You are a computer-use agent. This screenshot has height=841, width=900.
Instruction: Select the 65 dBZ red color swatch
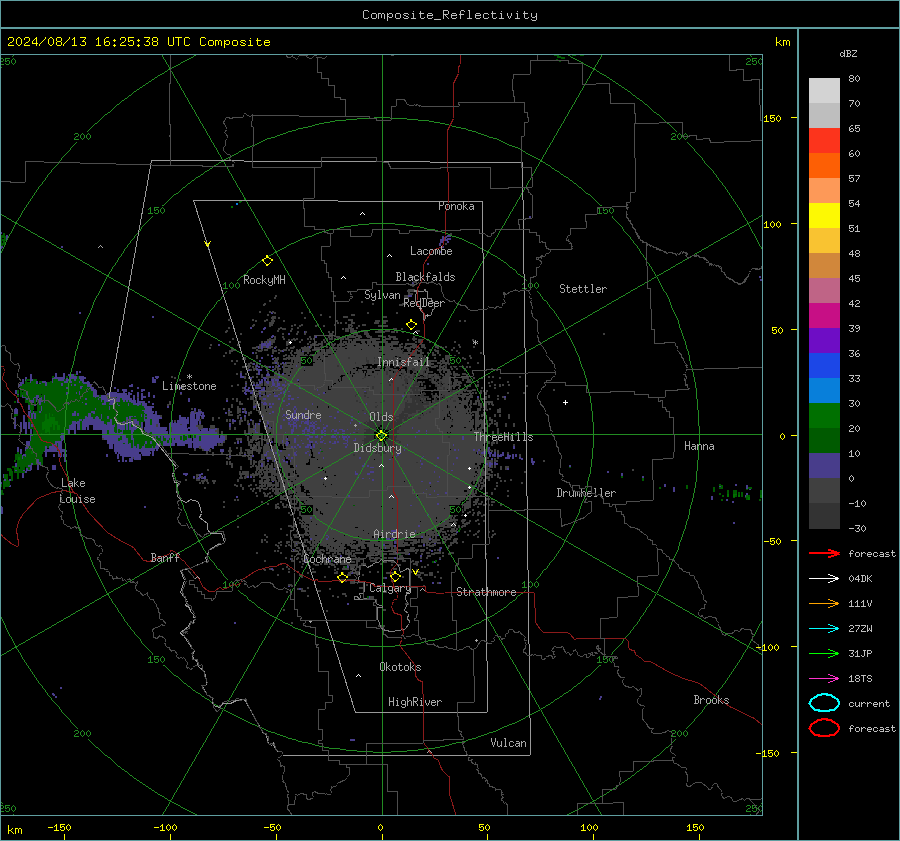click(824, 140)
